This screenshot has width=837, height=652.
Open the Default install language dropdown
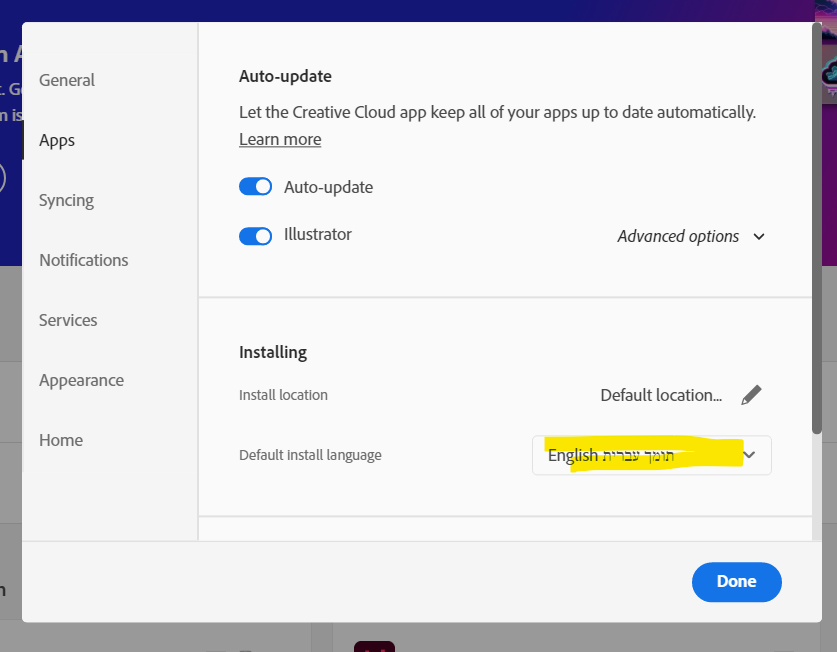pos(651,455)
